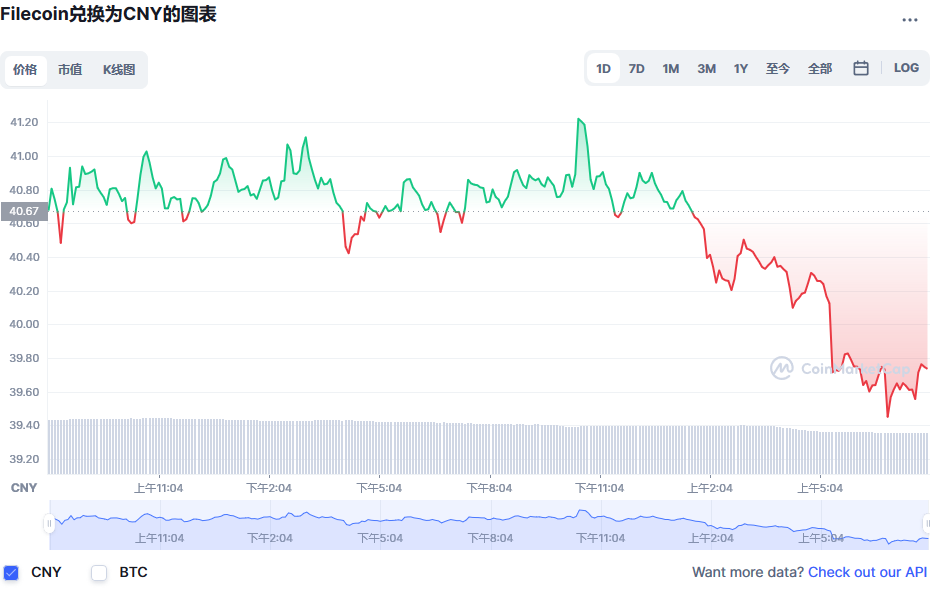Click the 下午2:04 main chart axis label

269,488
